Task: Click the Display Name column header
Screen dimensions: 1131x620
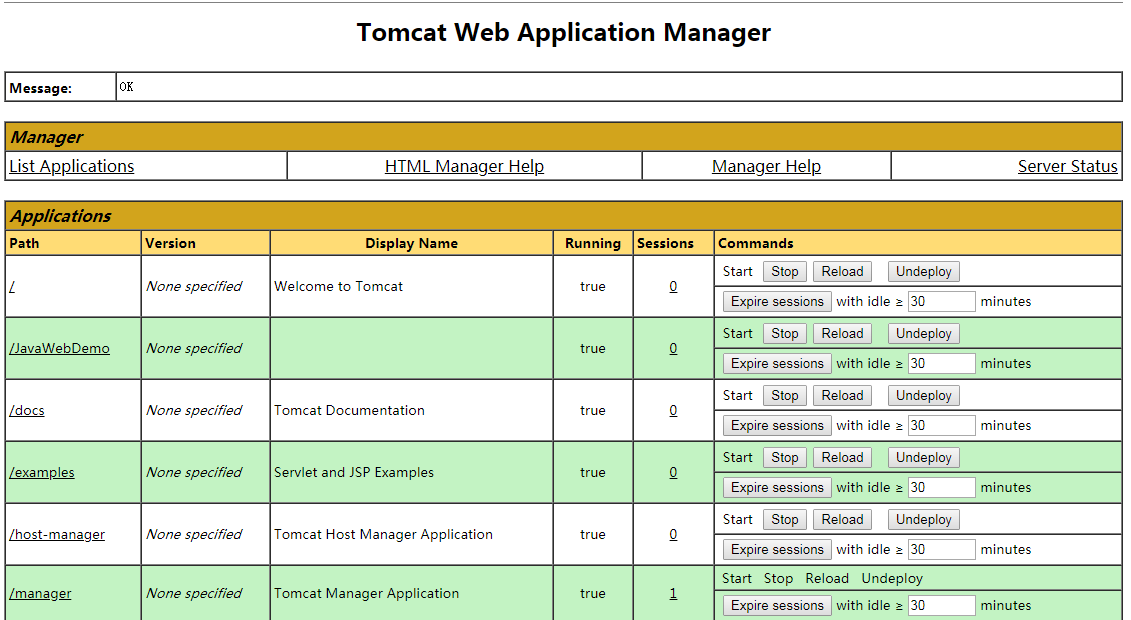Action: [x=411, y=243]
